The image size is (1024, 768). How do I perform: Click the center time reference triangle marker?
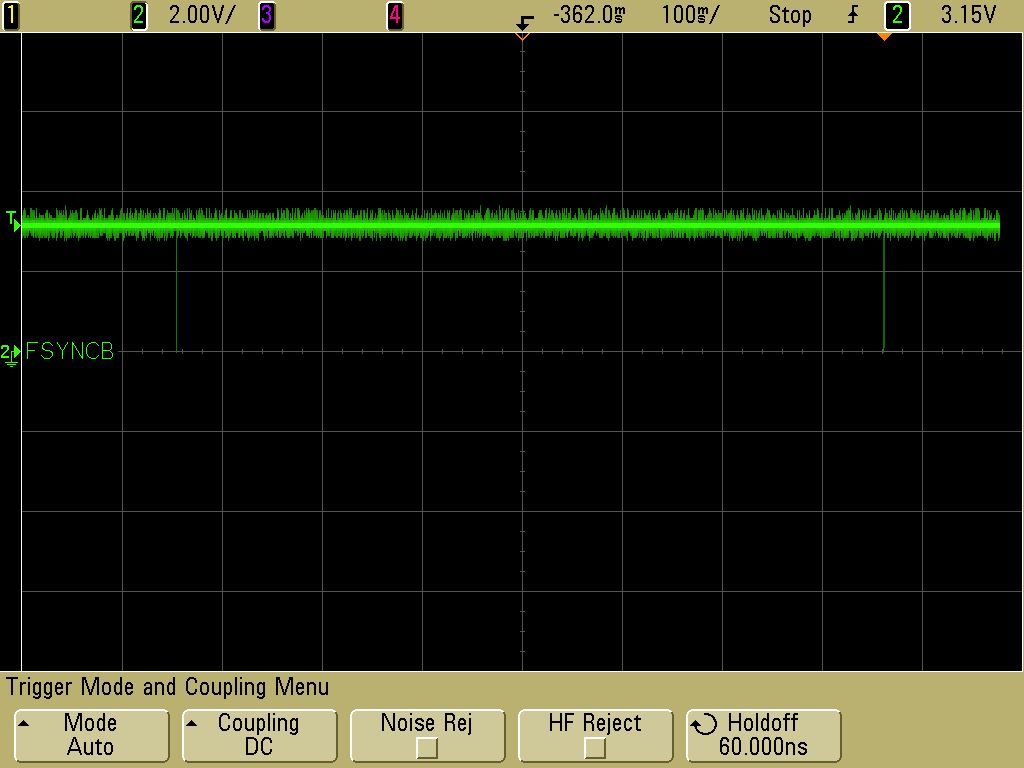[522, 37]
